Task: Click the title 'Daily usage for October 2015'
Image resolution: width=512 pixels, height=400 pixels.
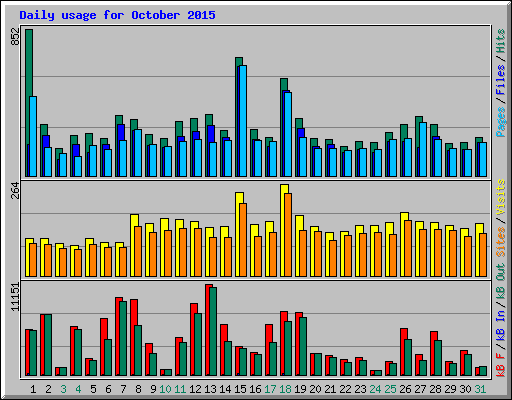Action: (117, 15)
